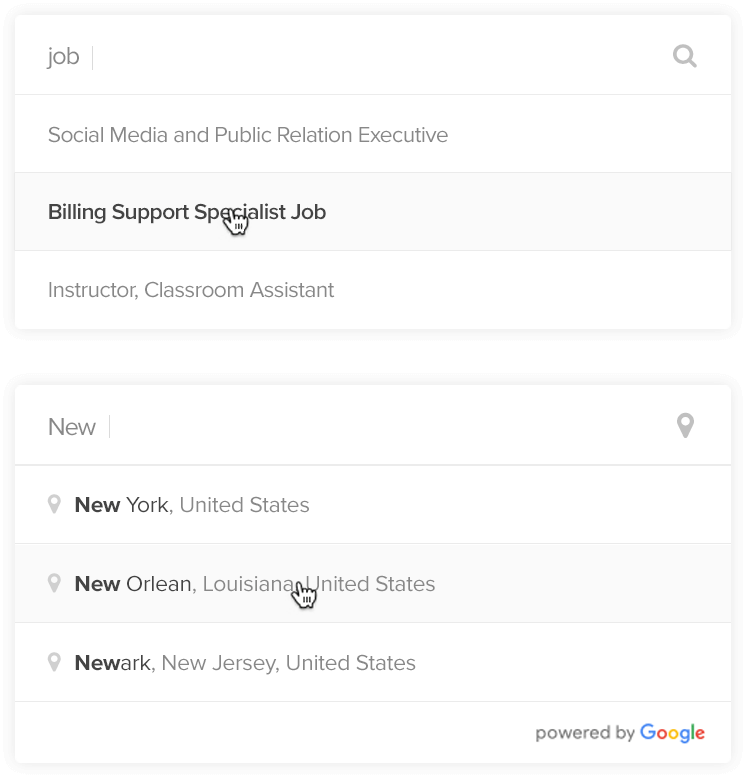The height and width of the screenshot is (778, 746).
Task: Choose New Orlean, Louisiana, United States
Action: (x=255, y=584)
